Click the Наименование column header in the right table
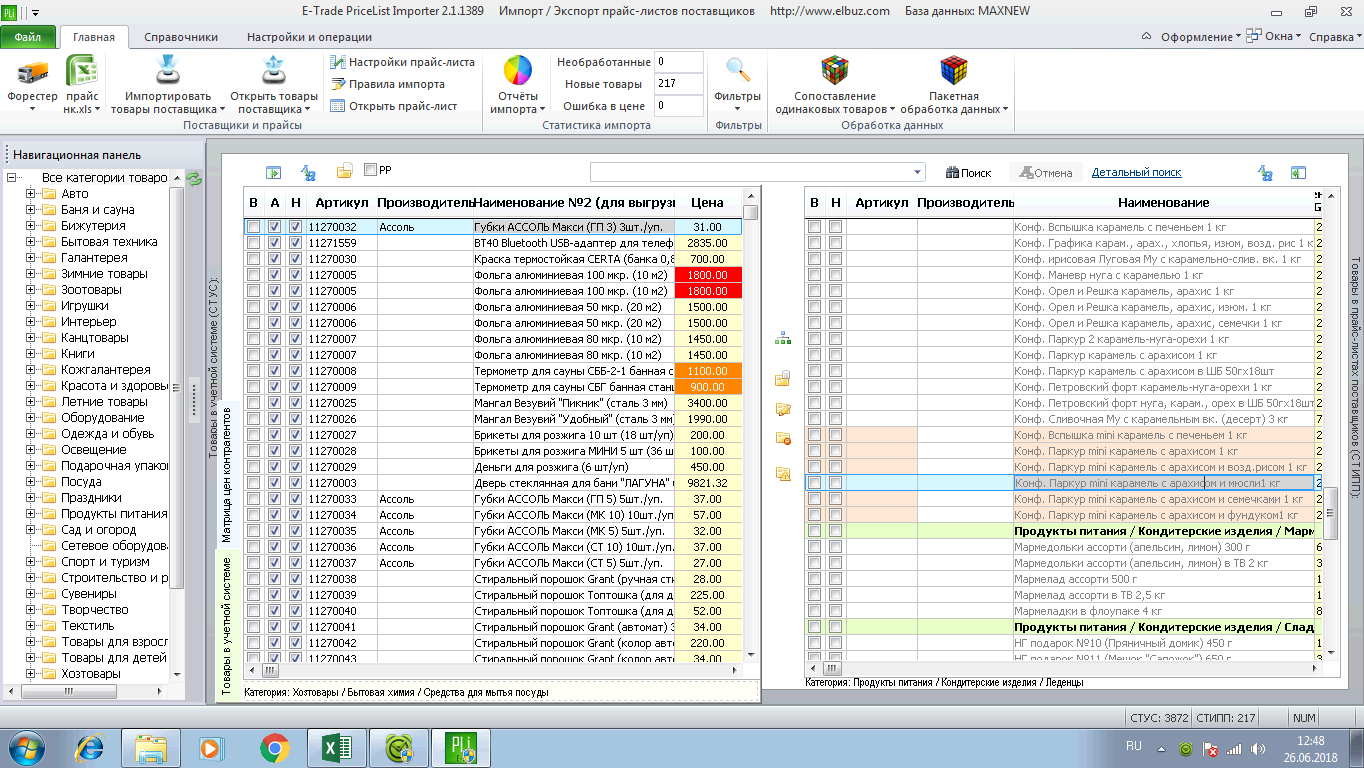 click(1163, 202)
